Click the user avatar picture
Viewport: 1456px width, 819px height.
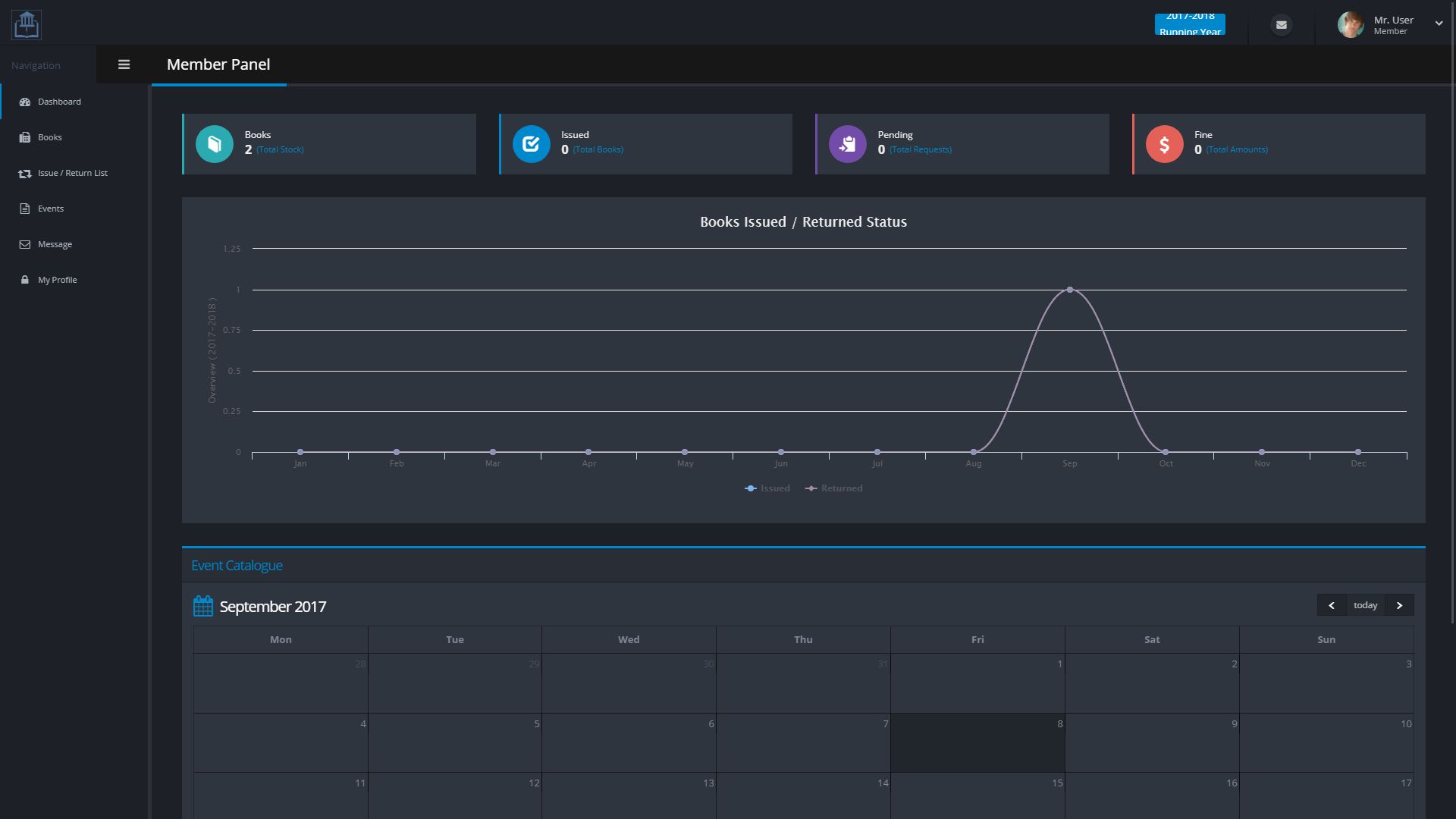[1350, 25]
